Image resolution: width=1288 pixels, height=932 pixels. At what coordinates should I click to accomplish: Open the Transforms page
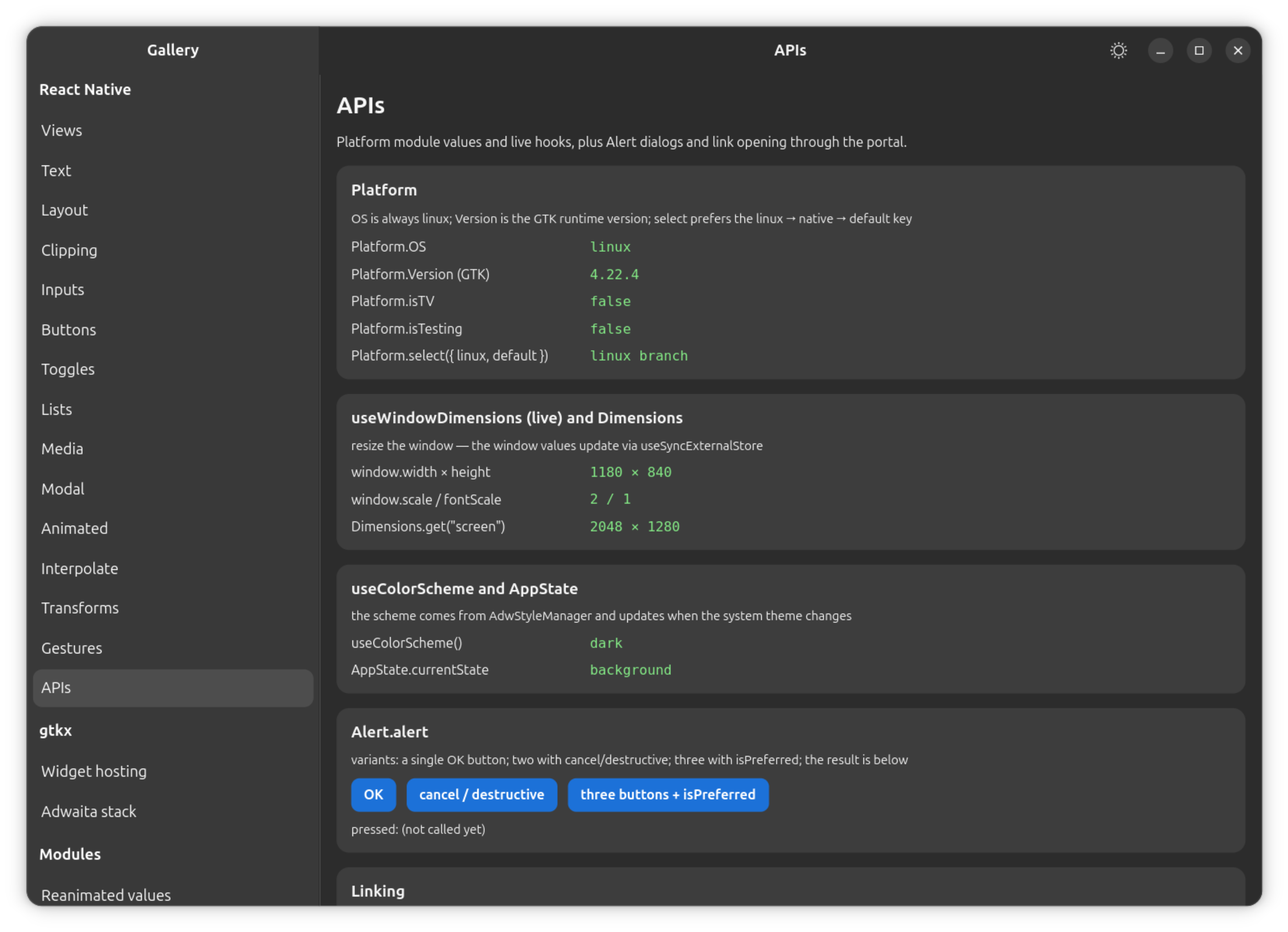[x=173, y=608]
